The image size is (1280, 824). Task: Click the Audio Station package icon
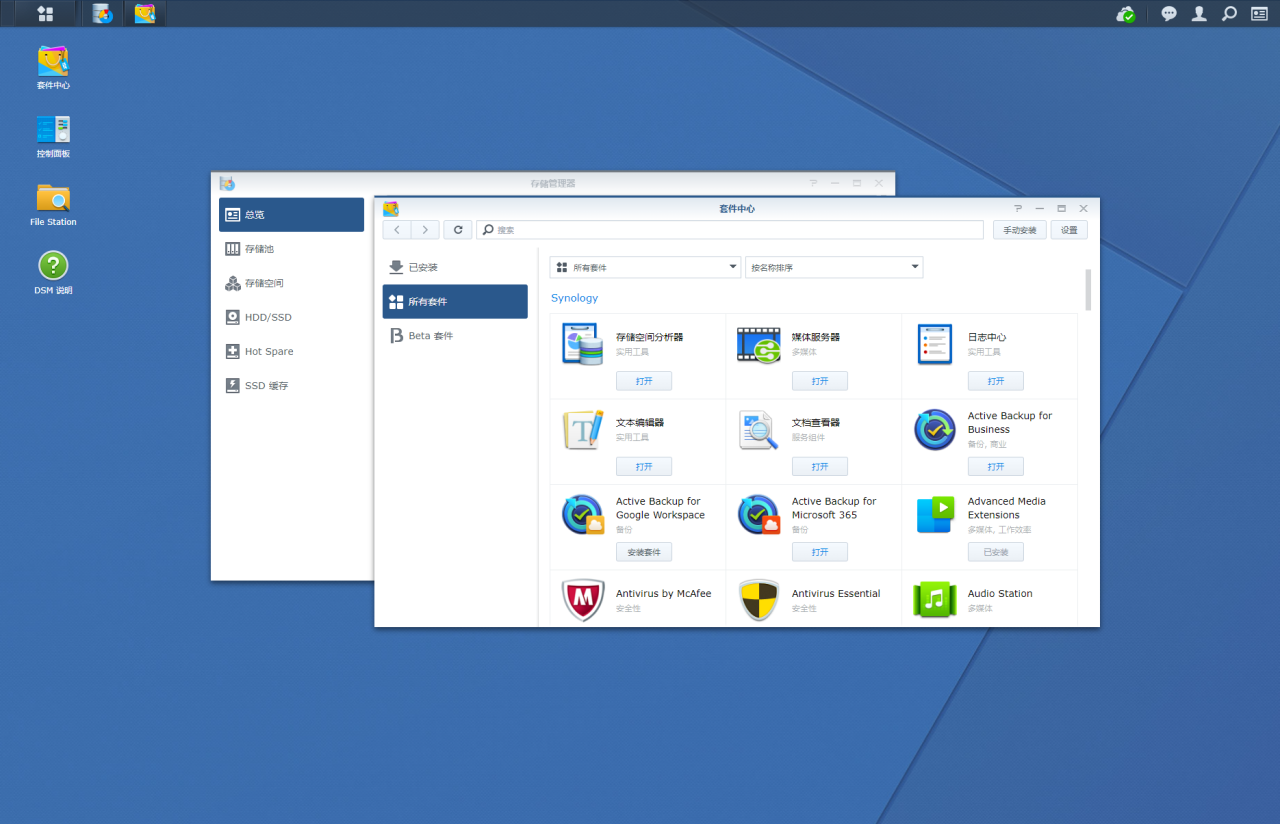934,599
